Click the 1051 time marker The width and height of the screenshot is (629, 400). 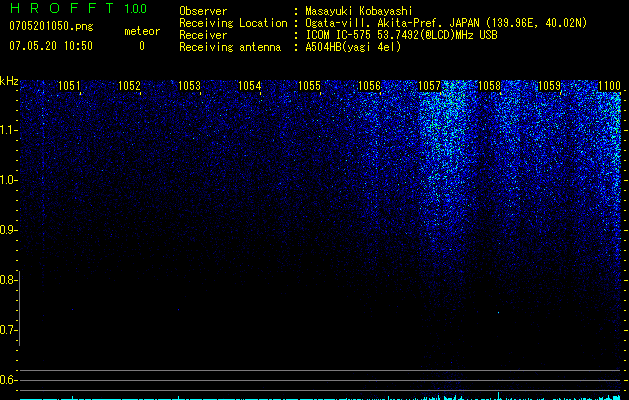coord(69,86)
